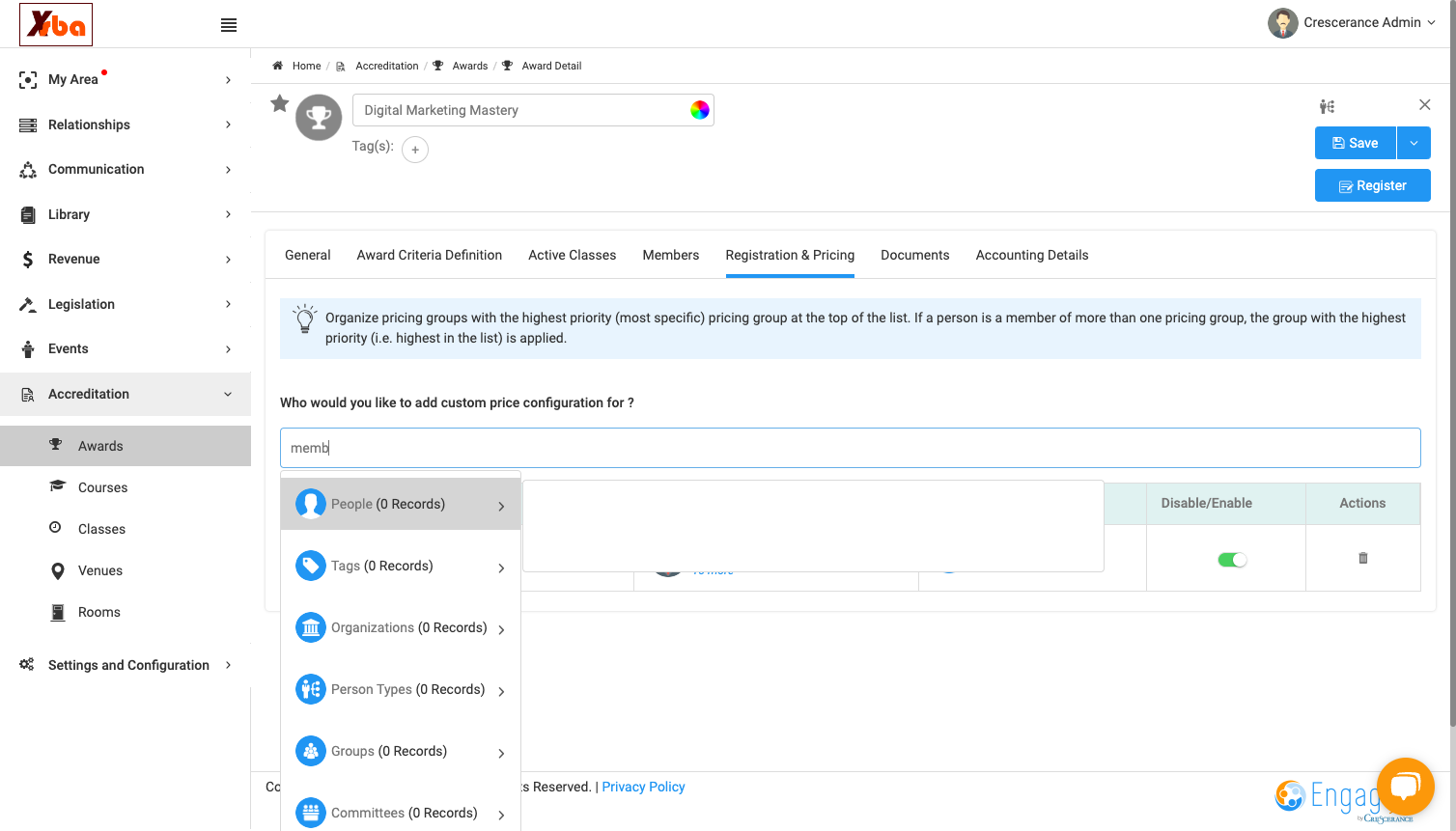Switch to the General tab

(308, 255)
